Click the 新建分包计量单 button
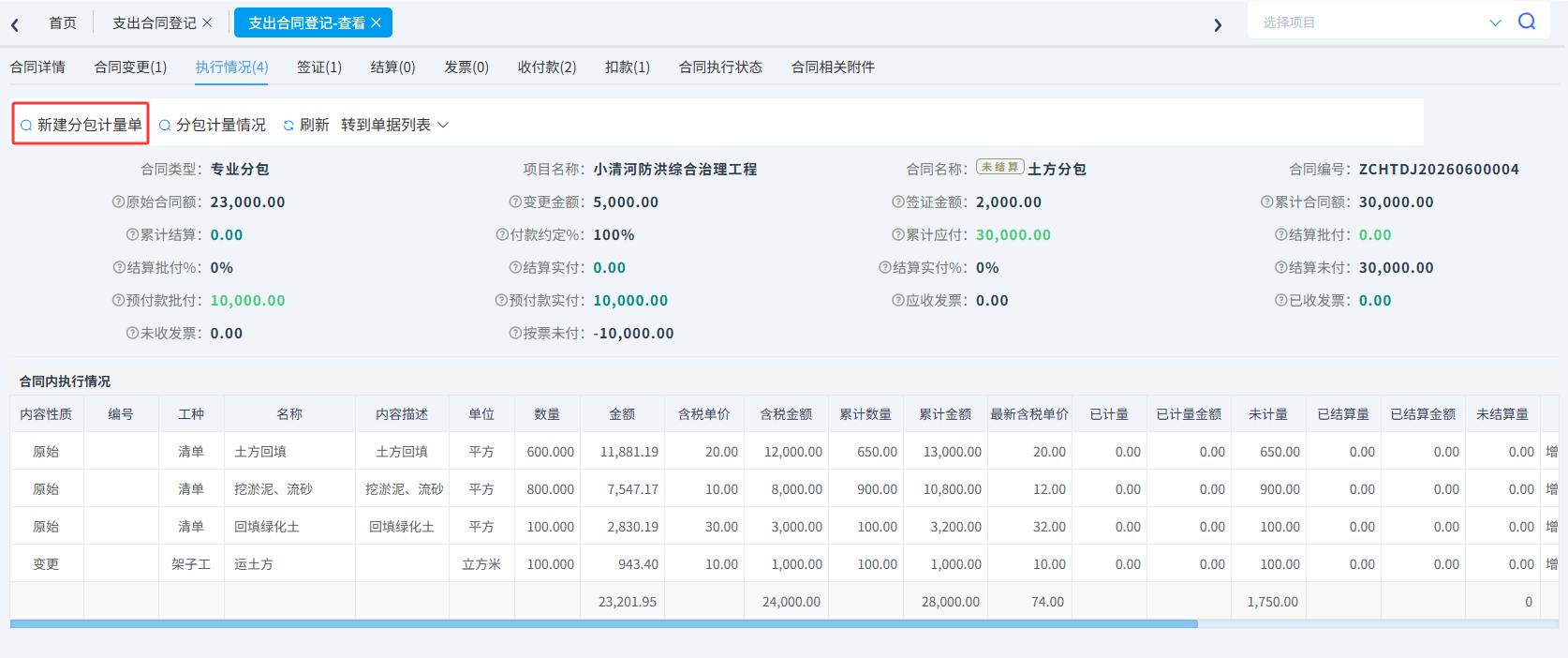Viewport: 1568px width, 658px height. pyautogui.click(x=81, y=125)
